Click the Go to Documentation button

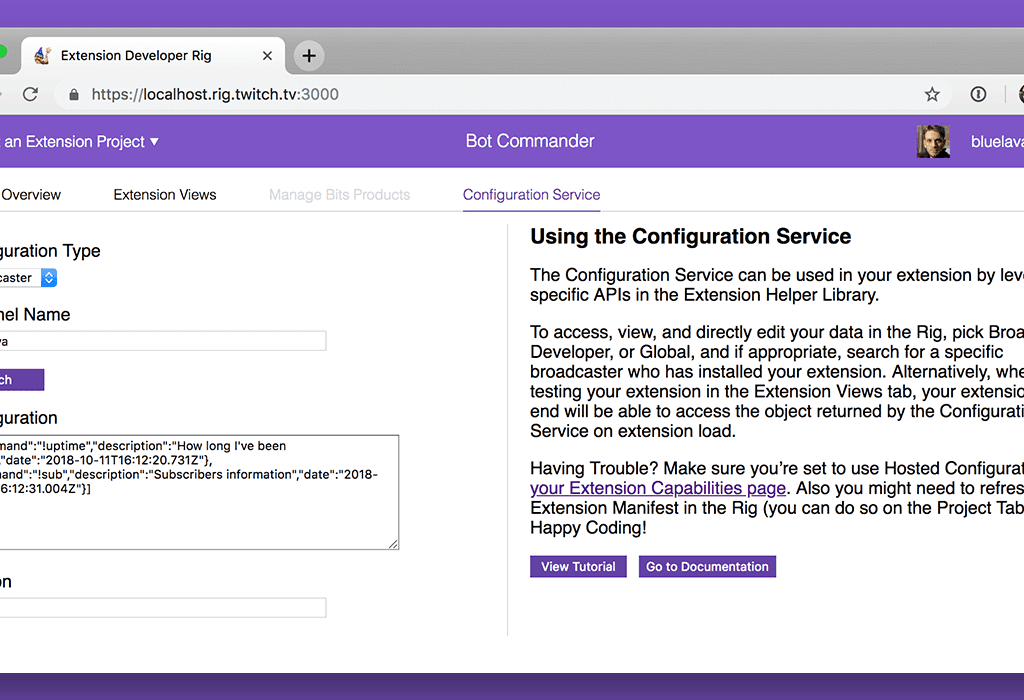pos(707,567)
